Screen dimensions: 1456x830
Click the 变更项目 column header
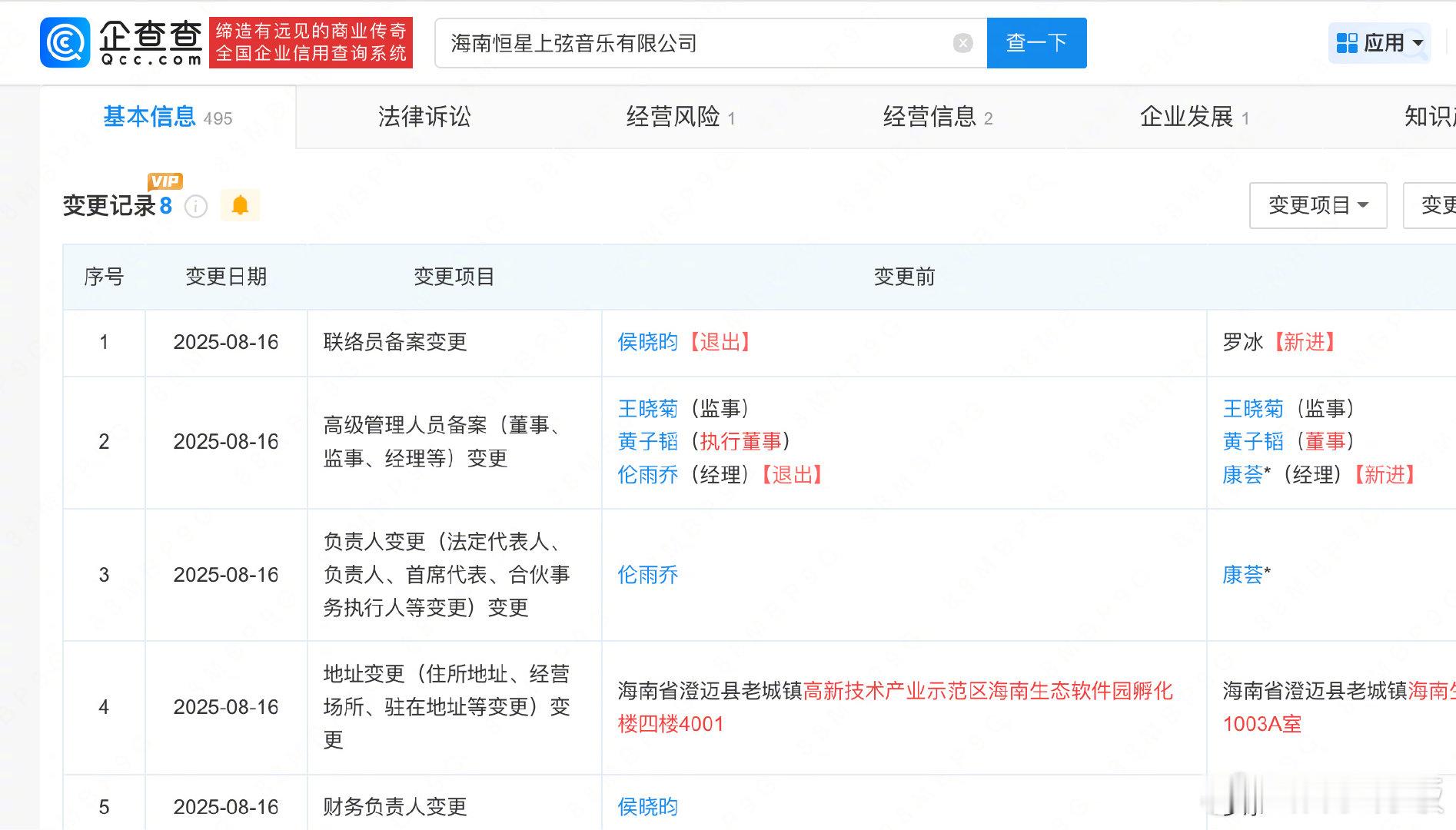454,277
